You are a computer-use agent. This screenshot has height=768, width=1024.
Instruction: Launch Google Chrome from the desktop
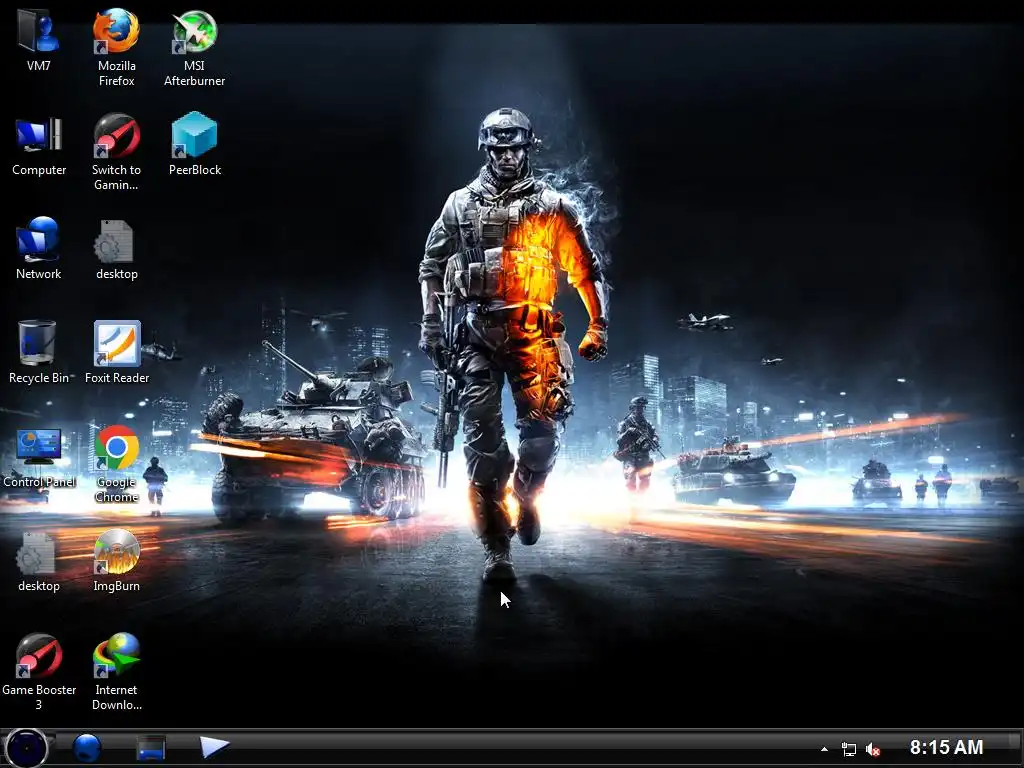[116, 464]
